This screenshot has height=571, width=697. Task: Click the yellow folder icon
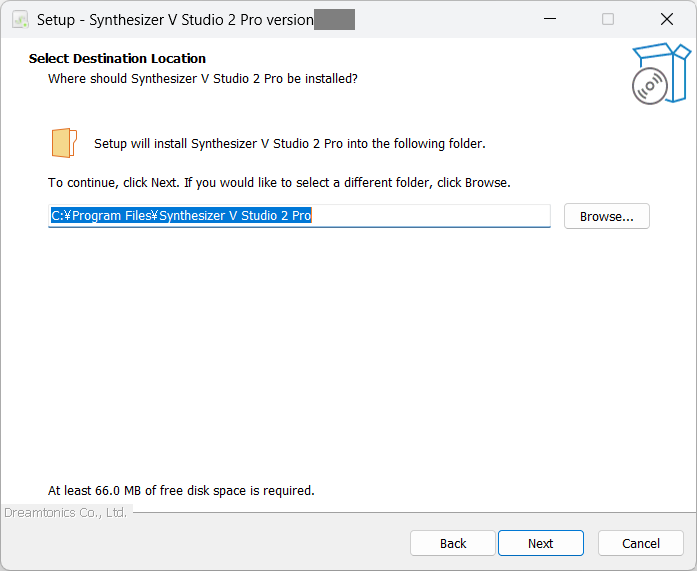[x=64, y=143]
